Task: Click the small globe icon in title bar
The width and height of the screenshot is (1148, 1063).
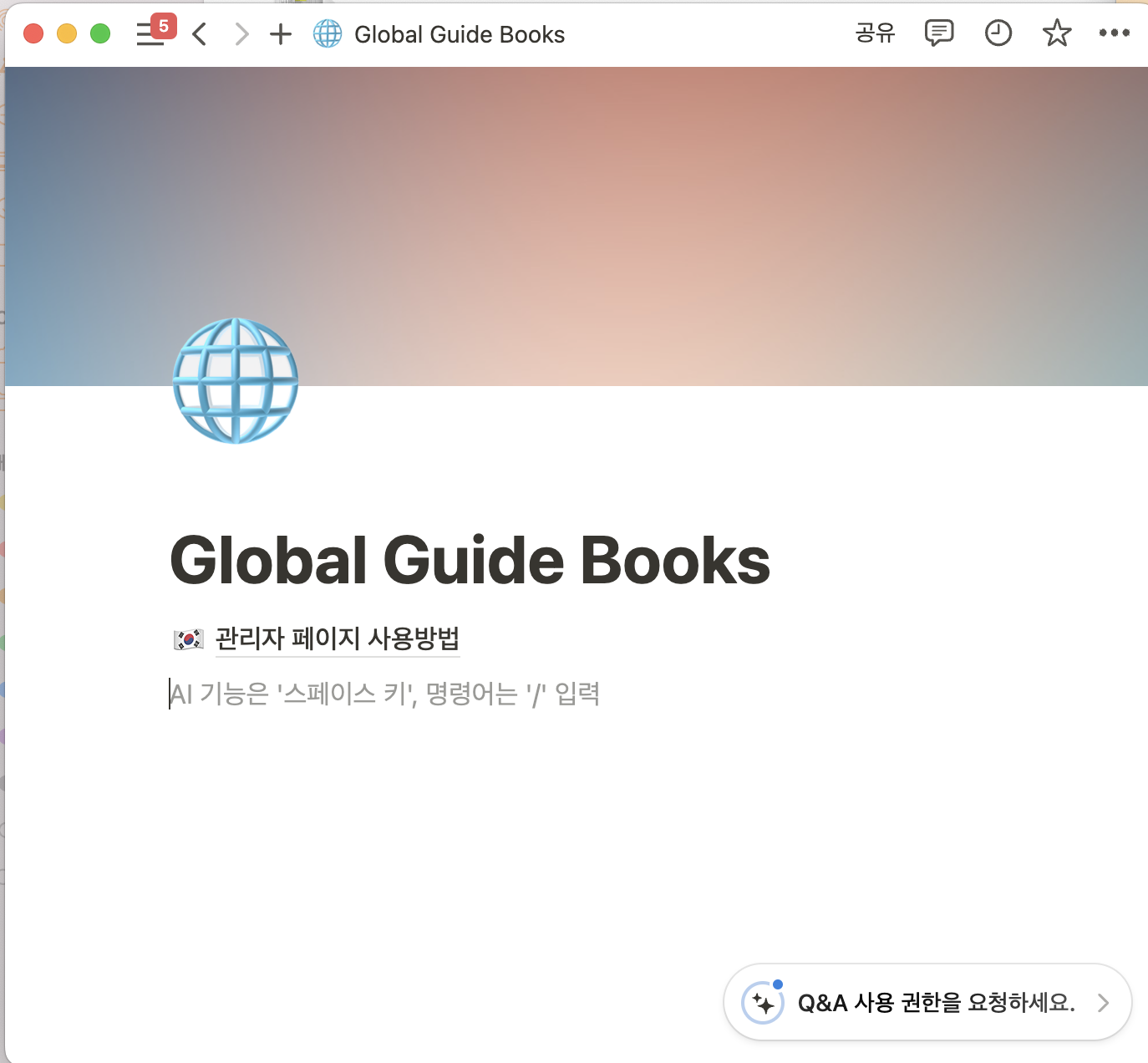Action: [328, 34]
